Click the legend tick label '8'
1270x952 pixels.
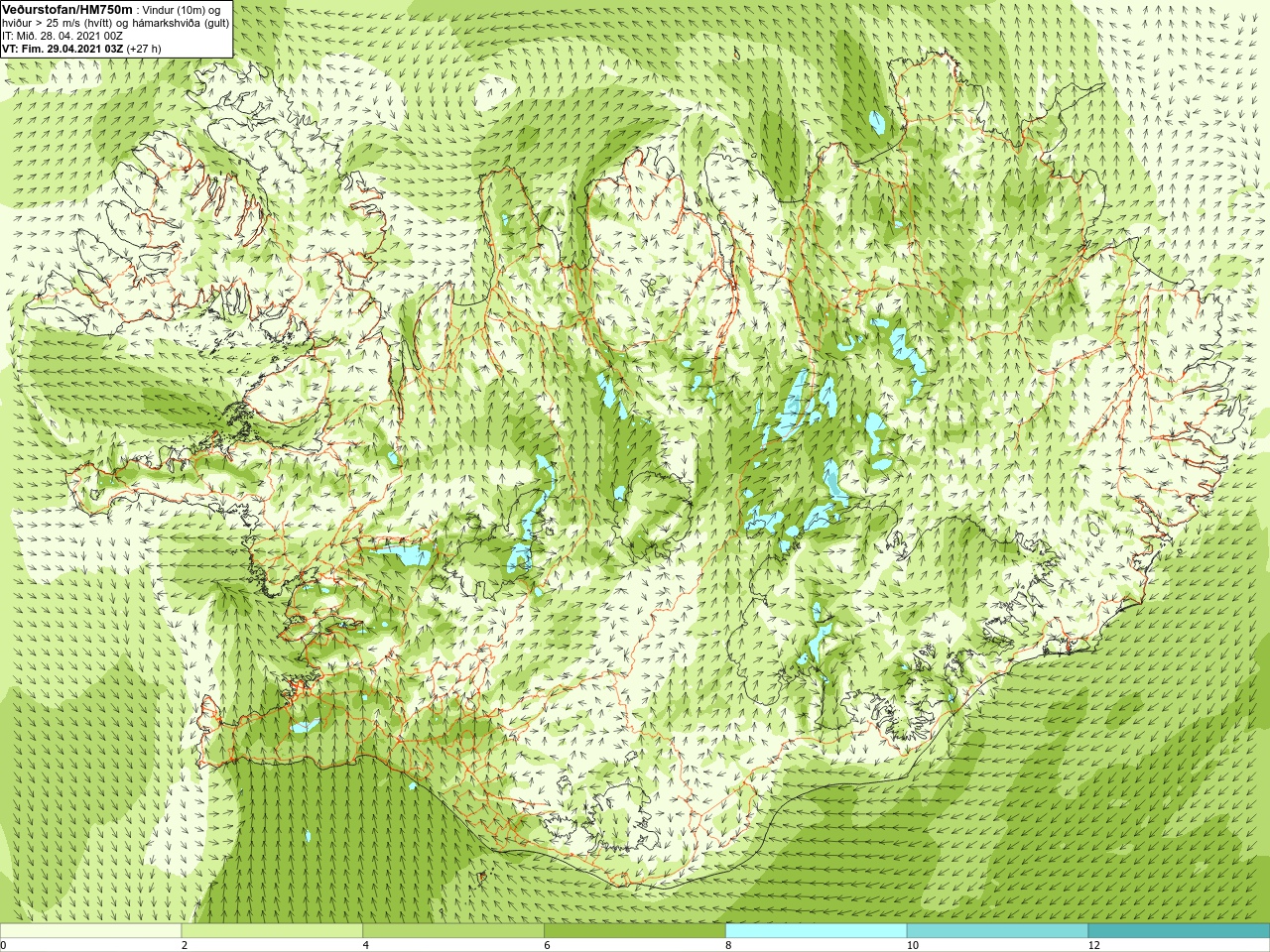click(729, 945)
